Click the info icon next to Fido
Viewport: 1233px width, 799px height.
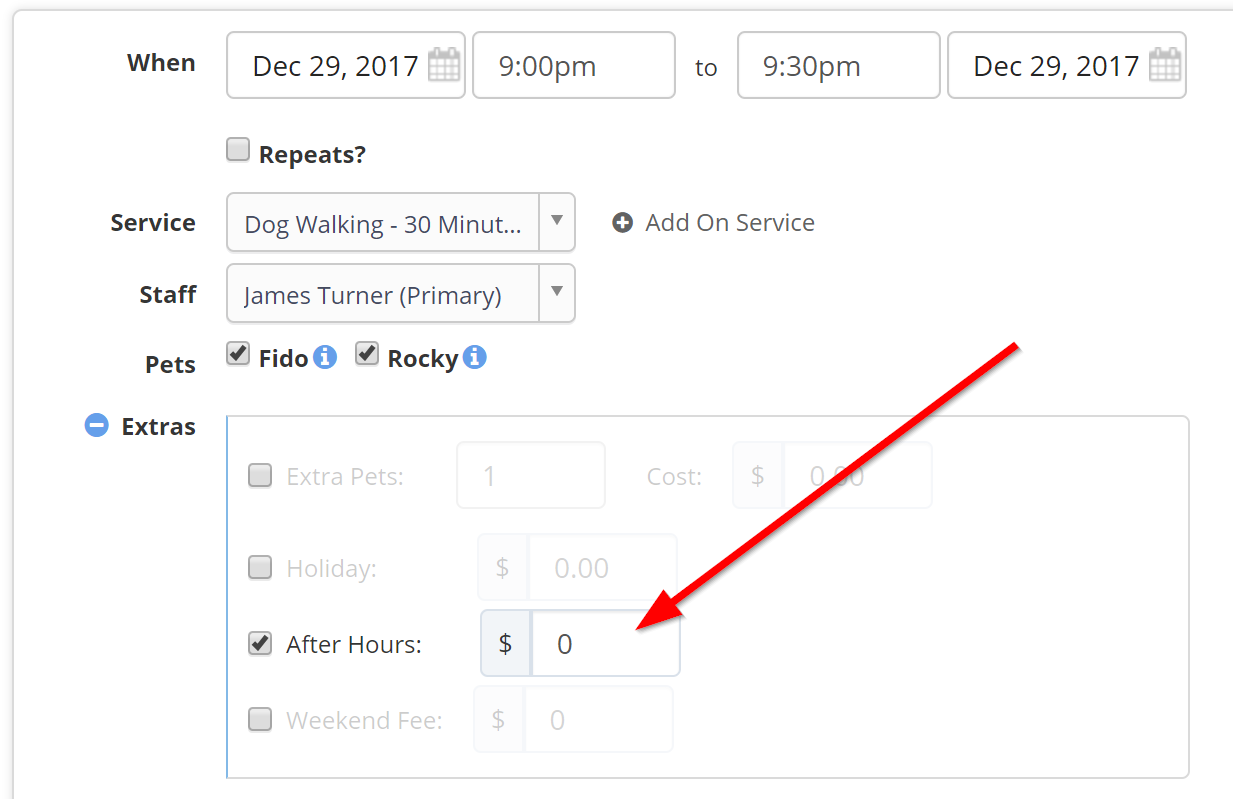(325, 357)
